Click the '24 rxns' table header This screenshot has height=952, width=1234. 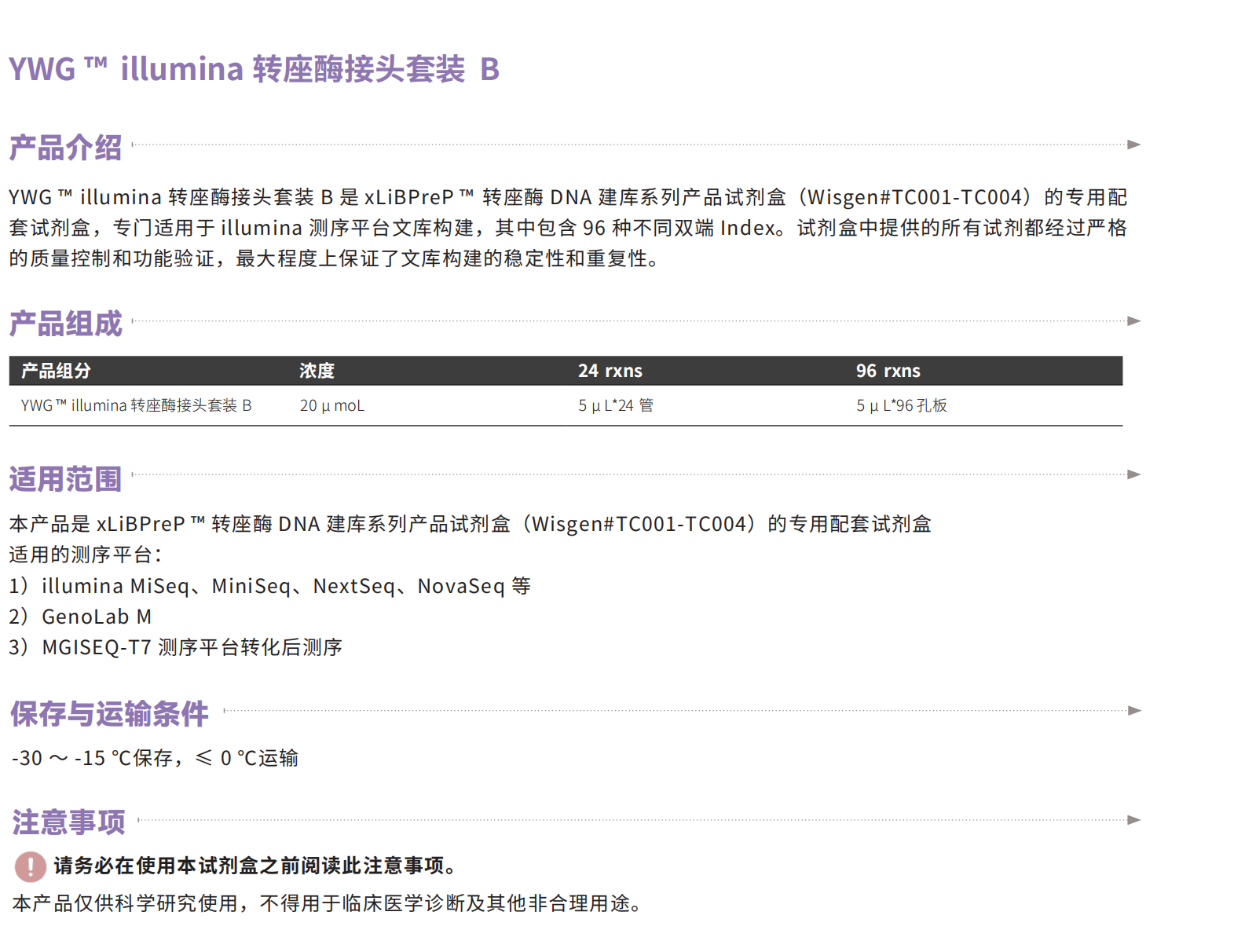[x=610, y=371]
